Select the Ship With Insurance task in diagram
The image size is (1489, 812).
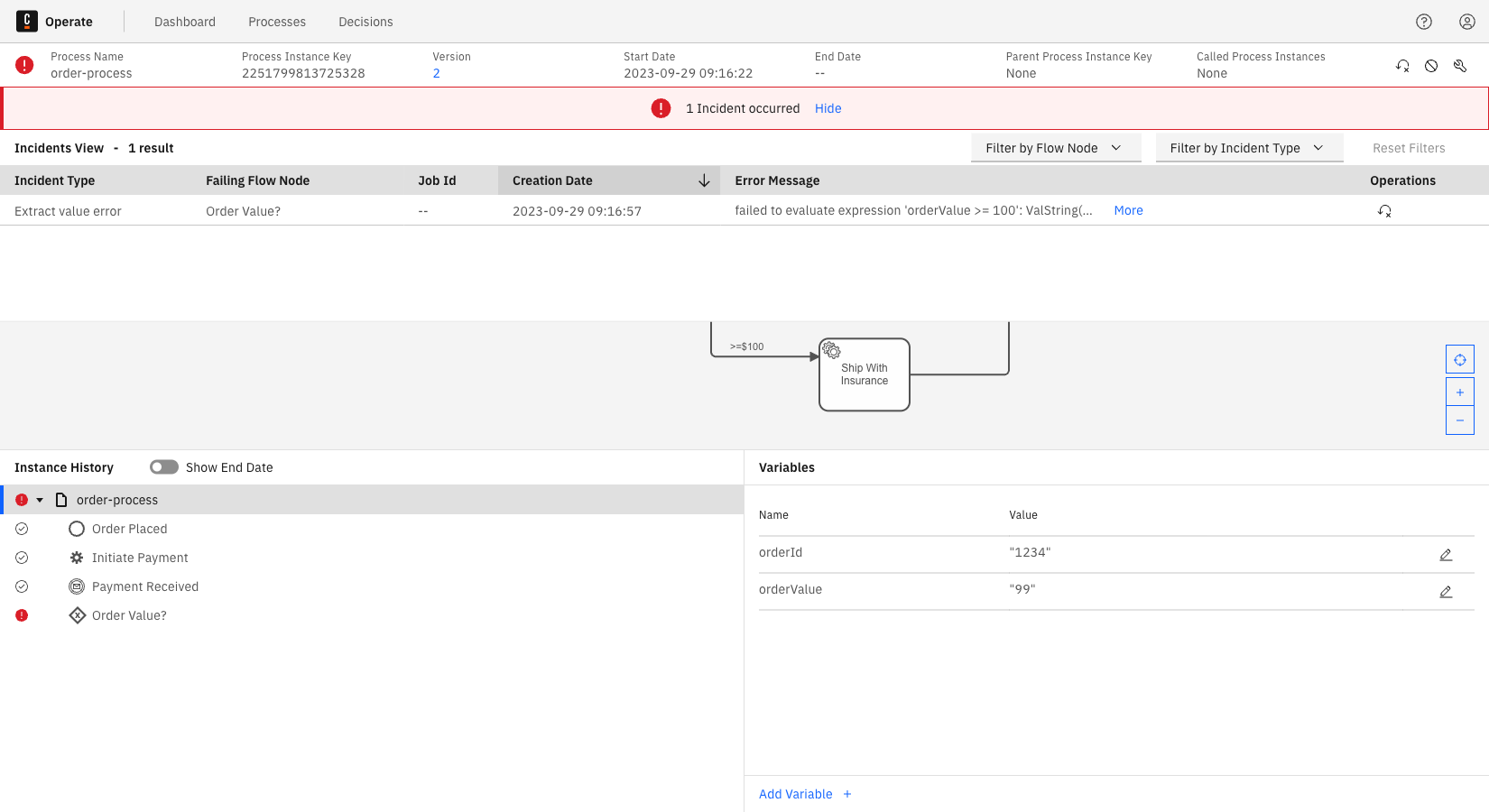coord(864,374)
